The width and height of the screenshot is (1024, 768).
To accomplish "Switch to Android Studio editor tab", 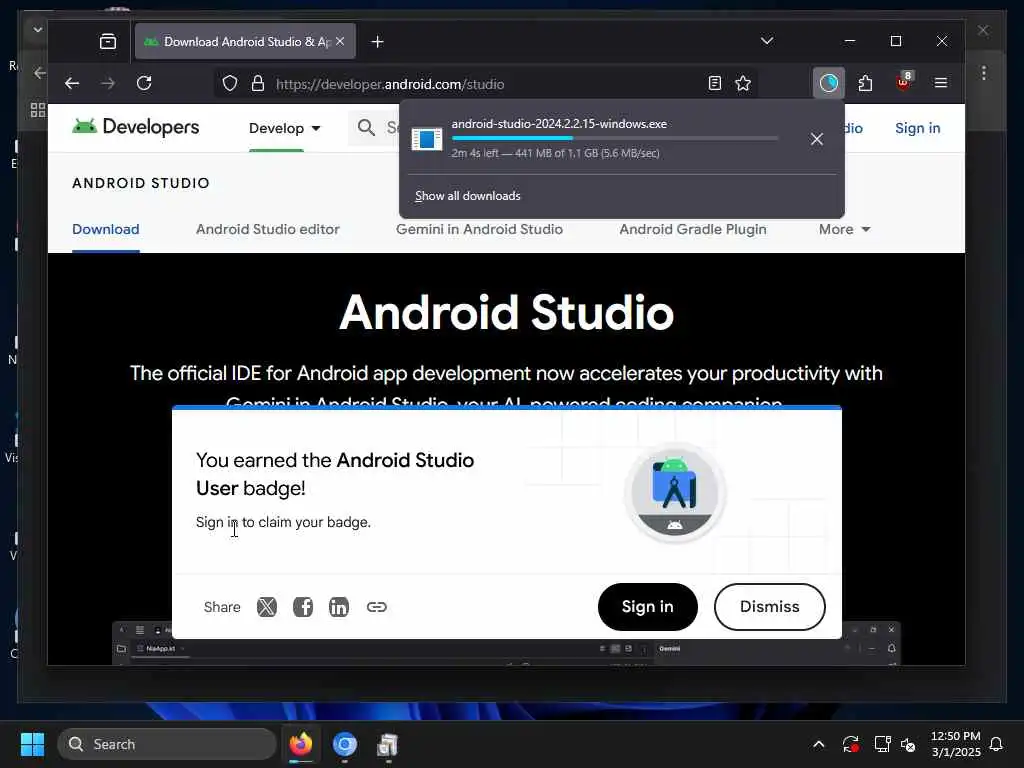I will click(268, 229).
